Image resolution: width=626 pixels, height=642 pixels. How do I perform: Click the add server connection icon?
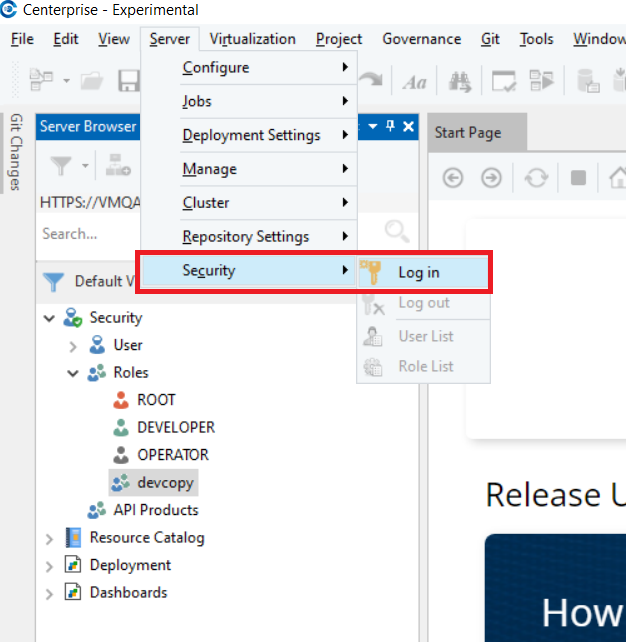(x=118, y=165)
